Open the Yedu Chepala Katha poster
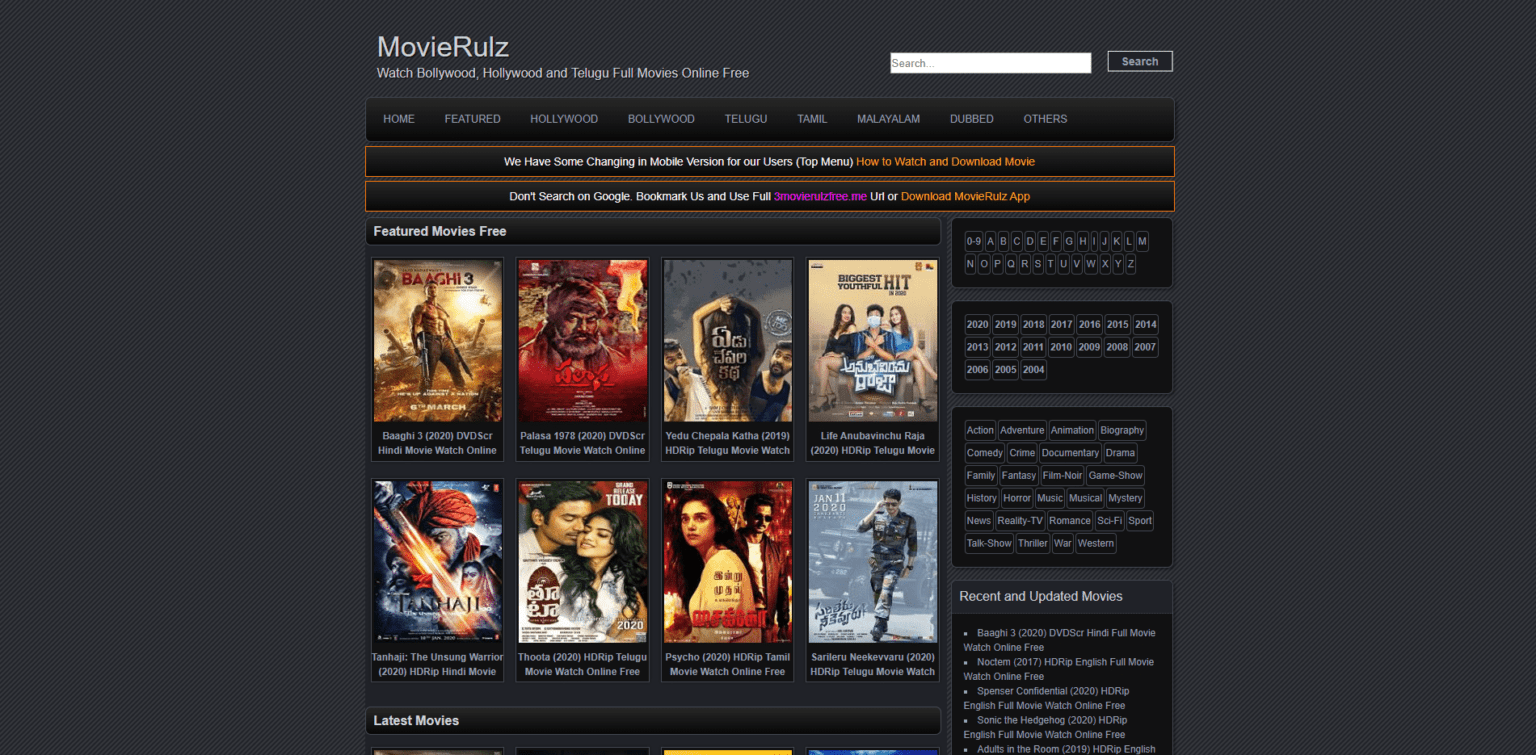1536x755 pixels. pyautogui.click(x=728, y=341)
